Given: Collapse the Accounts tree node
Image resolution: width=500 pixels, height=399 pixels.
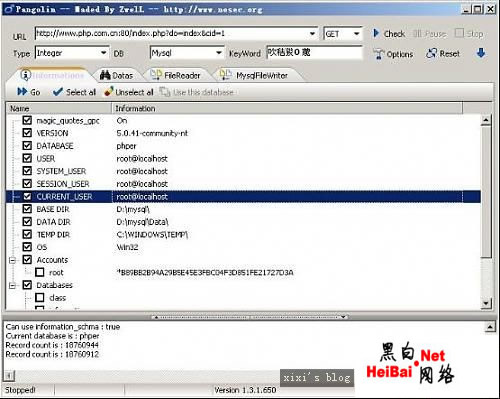Looking at the screenshot, I should pyautogui.click(x=13, y=260).
